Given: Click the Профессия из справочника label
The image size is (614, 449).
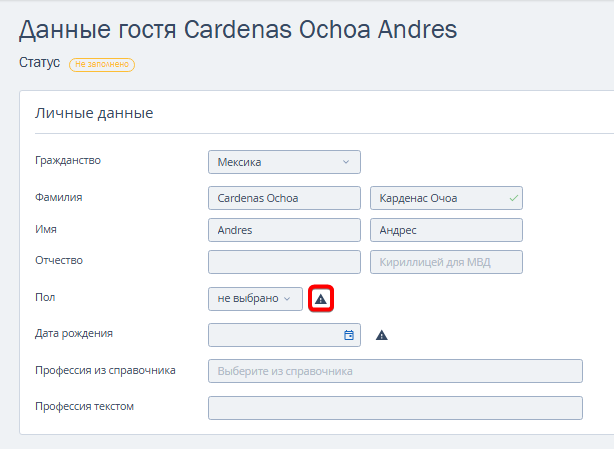Looking at the screenshot, I should (x=105, y=370).
